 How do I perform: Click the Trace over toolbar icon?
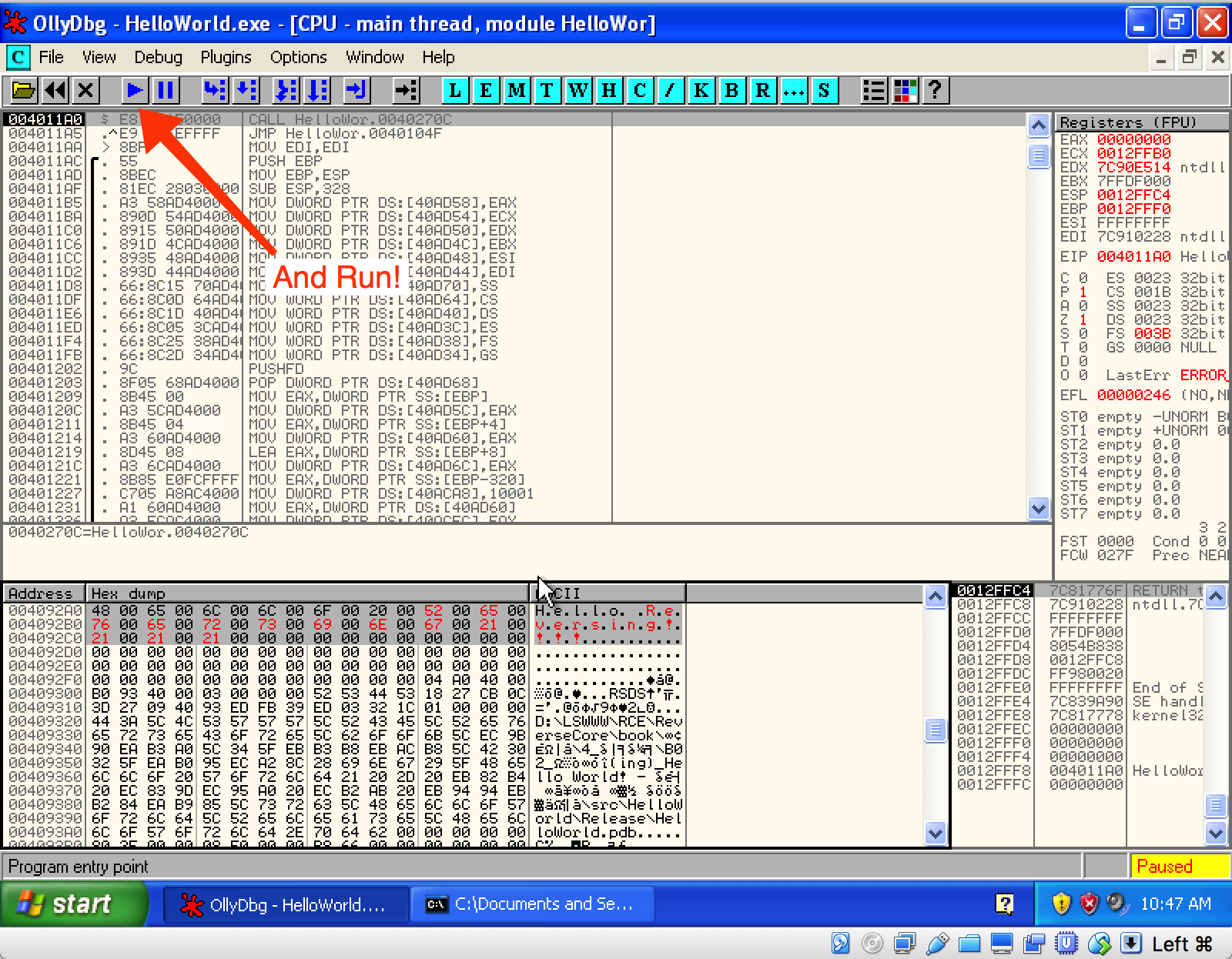point(317,91)
